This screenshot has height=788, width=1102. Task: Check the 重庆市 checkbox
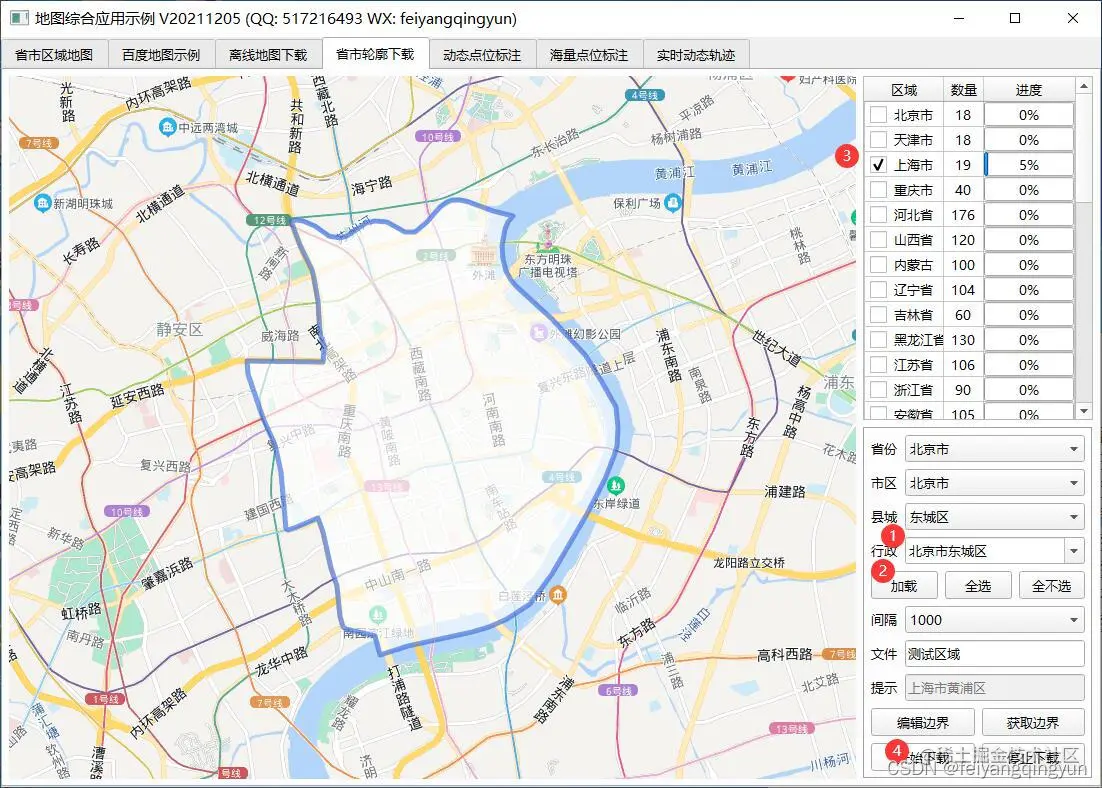click(879, 190)
